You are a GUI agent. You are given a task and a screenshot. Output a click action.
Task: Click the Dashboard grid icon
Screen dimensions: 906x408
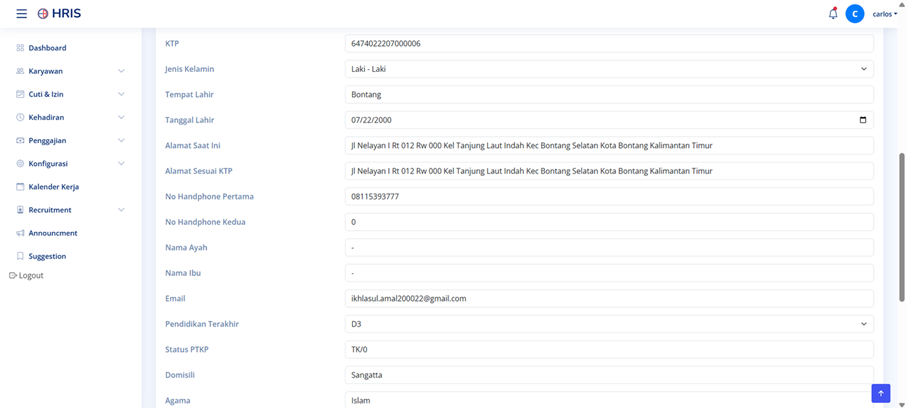[20, 48]
